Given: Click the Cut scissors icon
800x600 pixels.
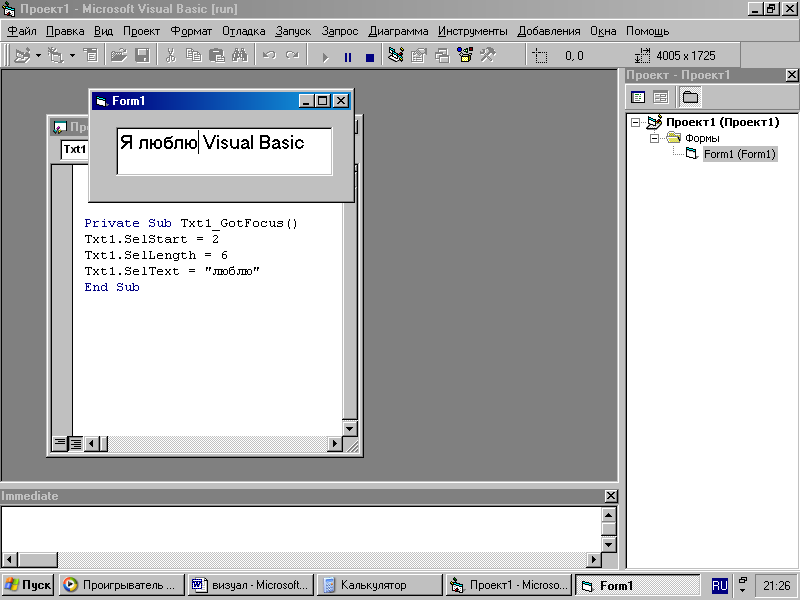Looking at the screenshot, I should click(170, 55).
